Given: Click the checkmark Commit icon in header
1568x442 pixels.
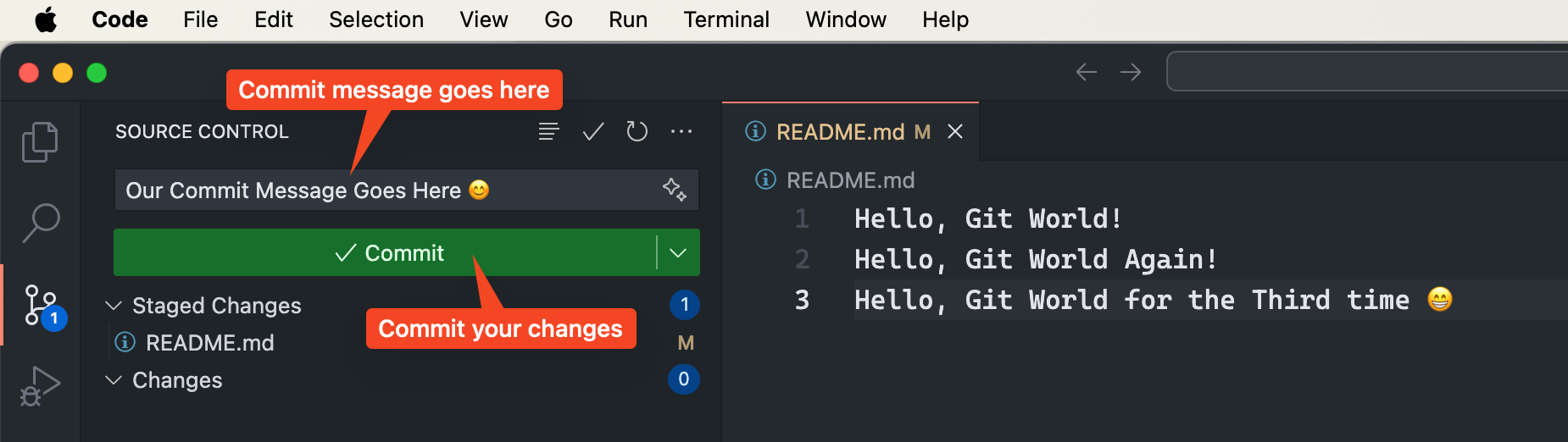Looking at the screenshot, I should (593, 131).
